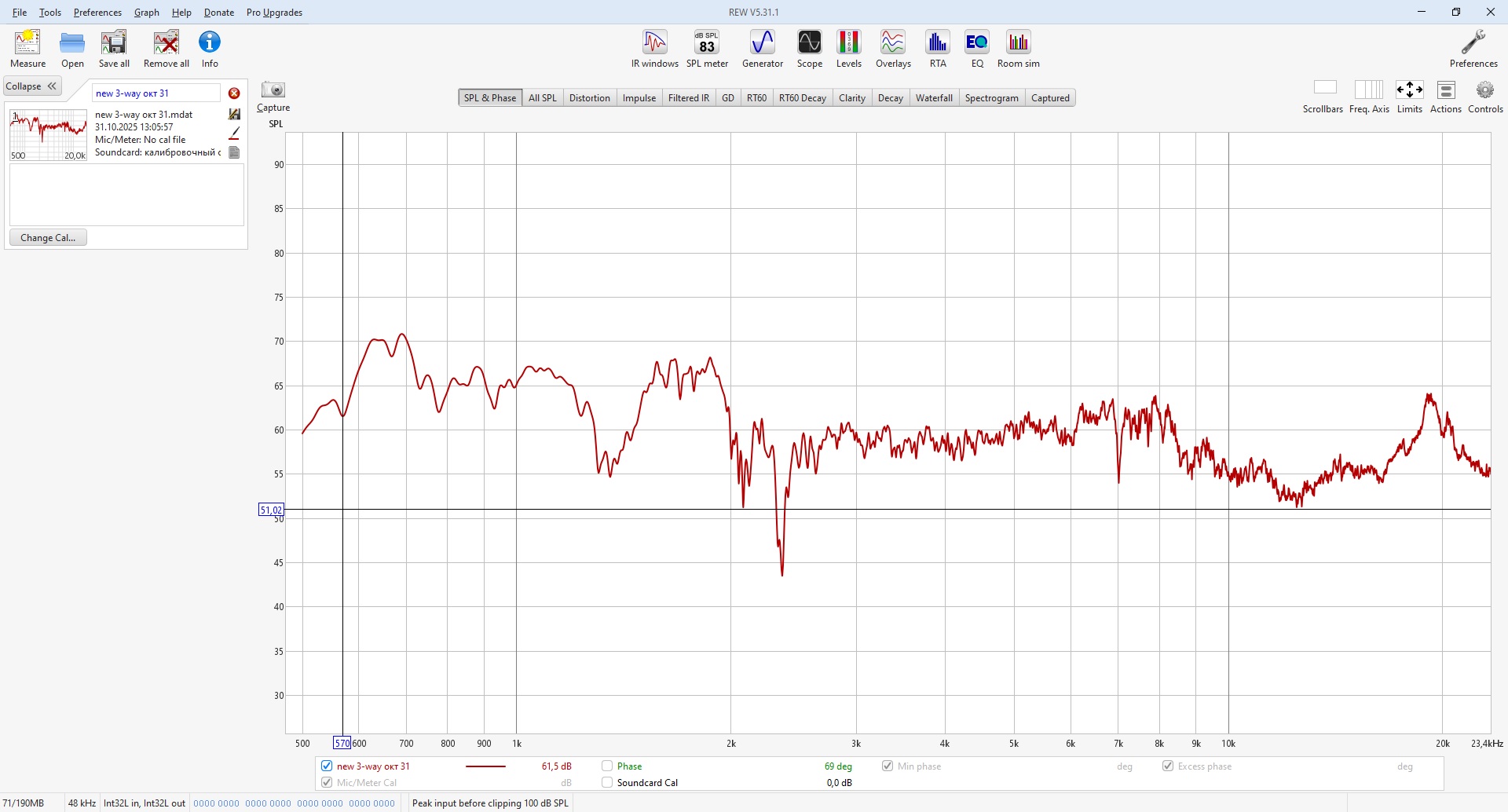This screenshot has height=812, width=1508.
Task: Change trace colour via the pen icon
Action: (x=234, y=134)
